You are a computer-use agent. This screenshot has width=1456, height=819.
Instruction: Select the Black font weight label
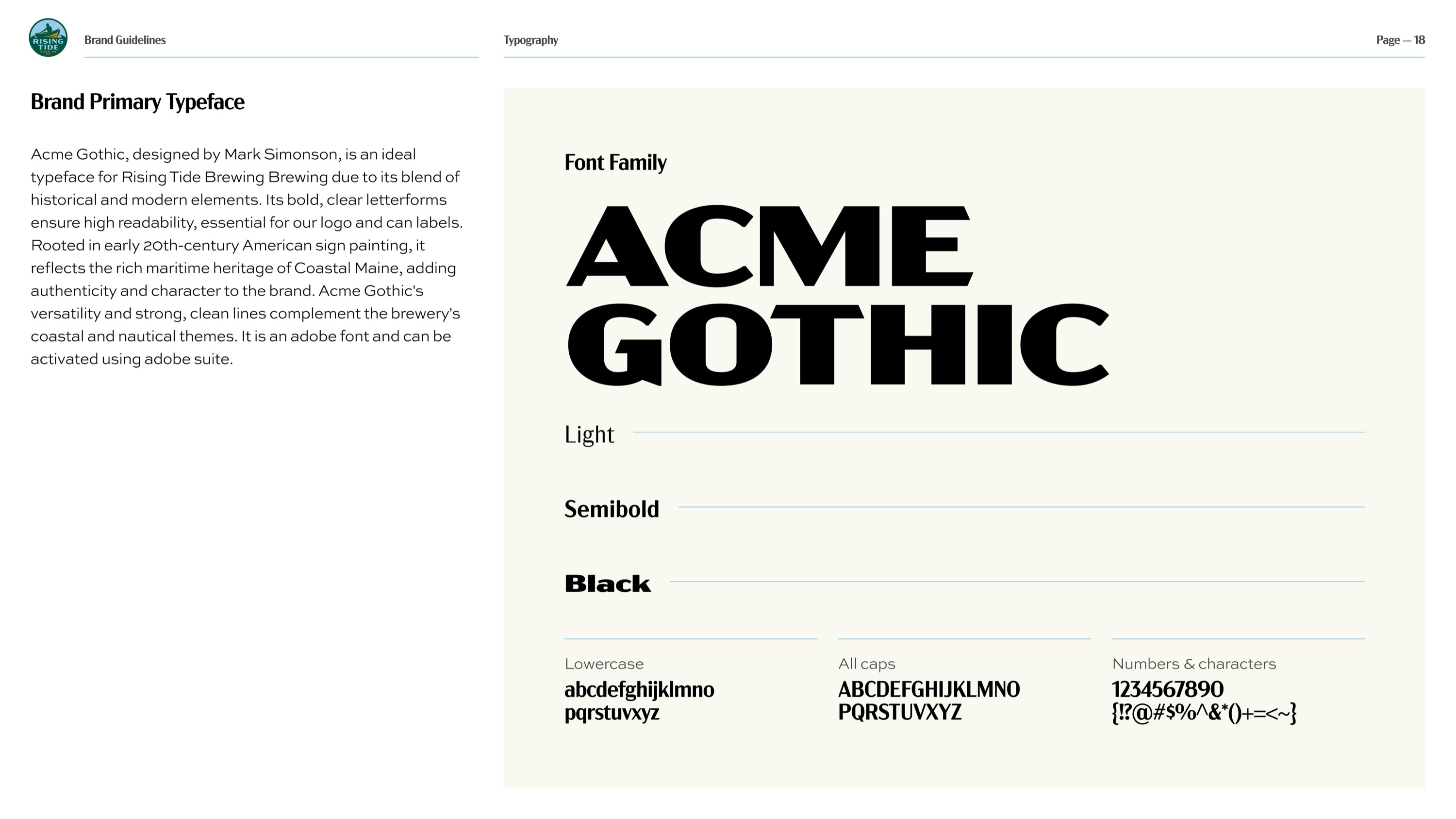pos(608,584)
